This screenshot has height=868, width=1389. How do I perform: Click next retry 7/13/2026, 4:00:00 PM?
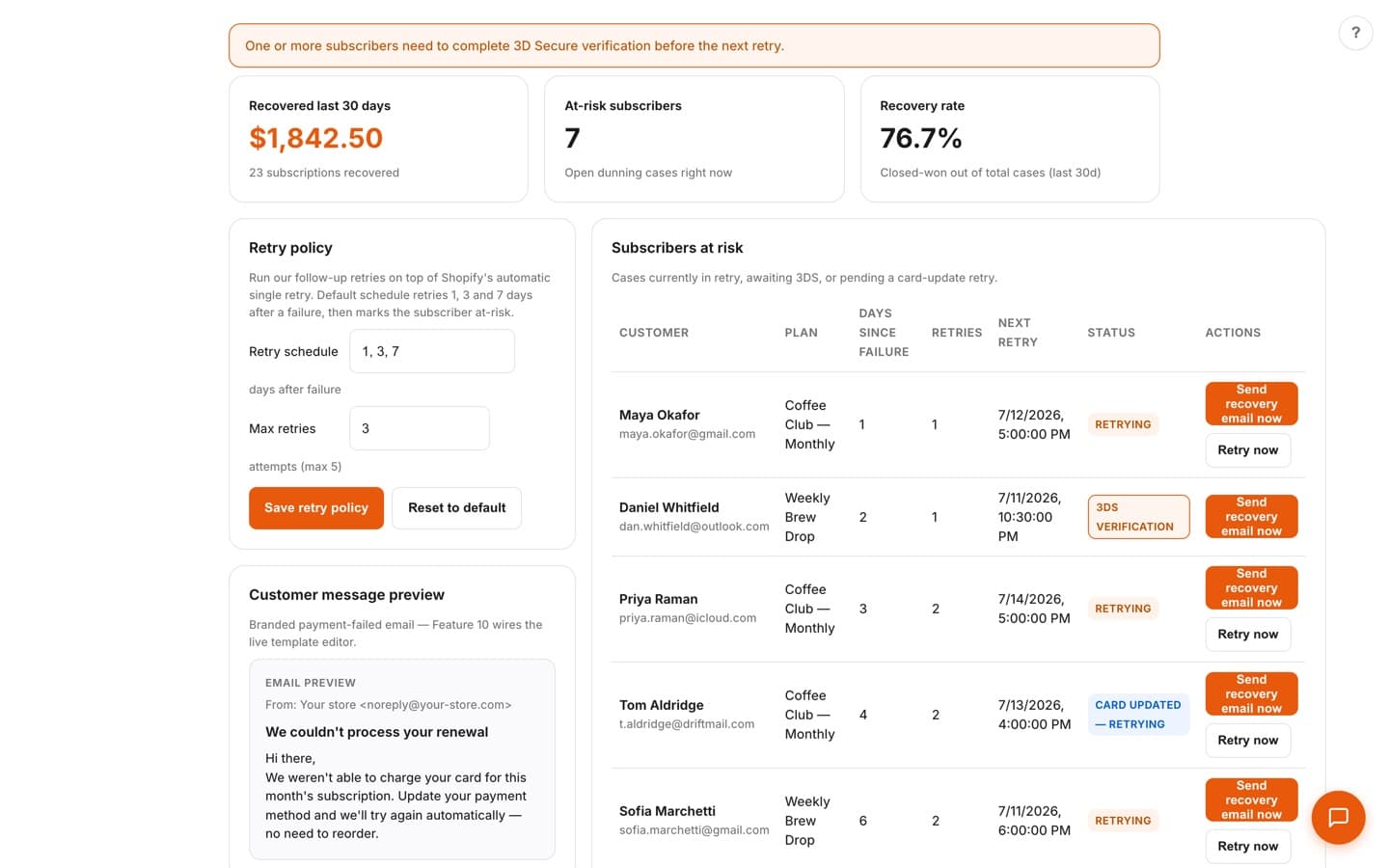coord(1034,715)
